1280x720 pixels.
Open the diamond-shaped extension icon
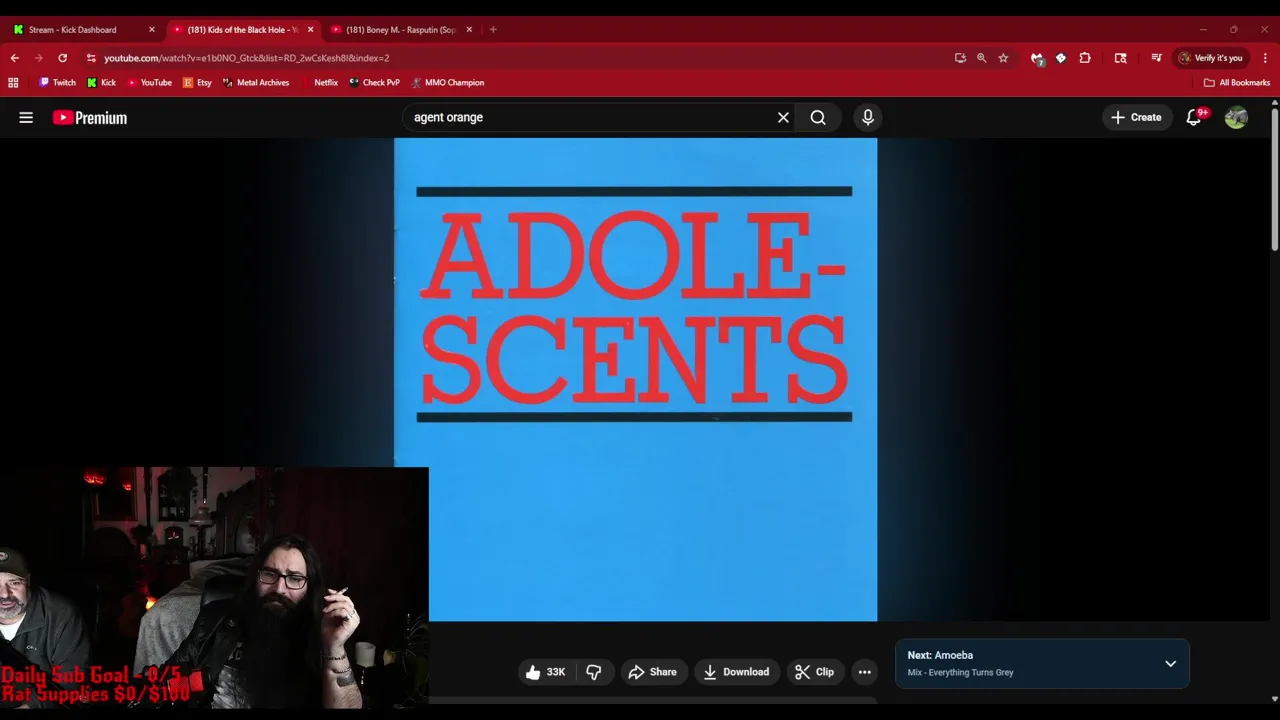point(1061,58)
